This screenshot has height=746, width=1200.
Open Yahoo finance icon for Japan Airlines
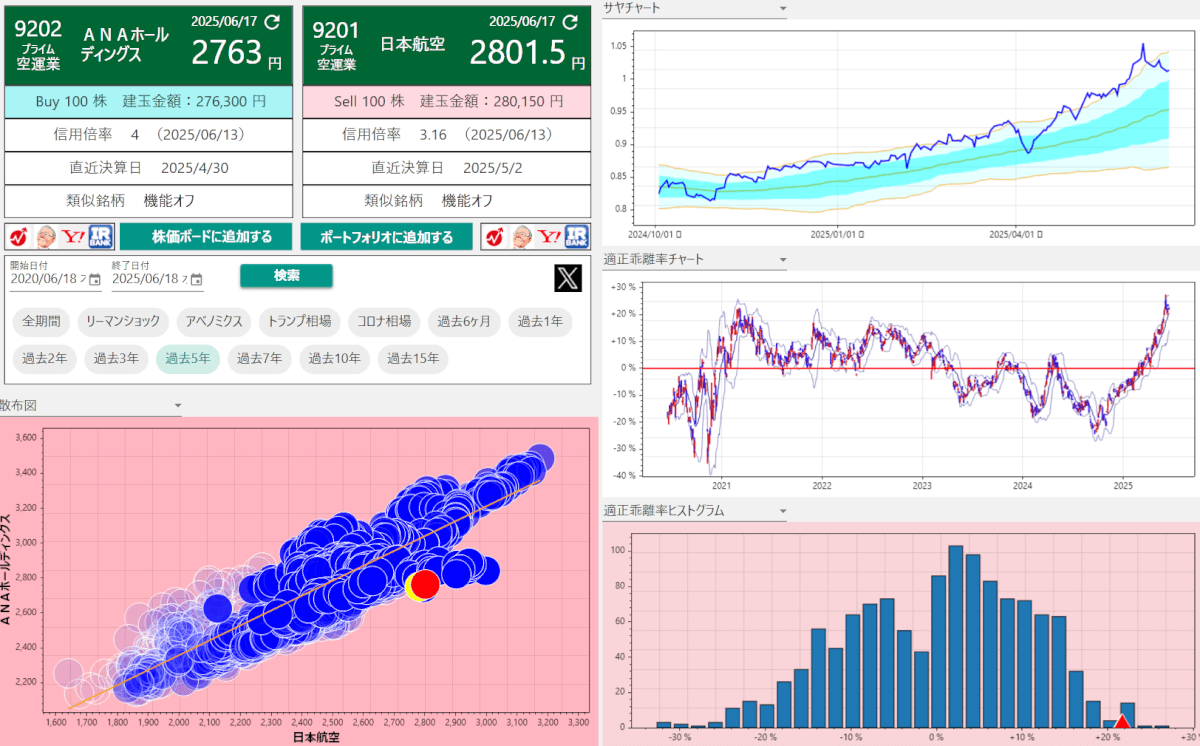[x=549, y=237]
